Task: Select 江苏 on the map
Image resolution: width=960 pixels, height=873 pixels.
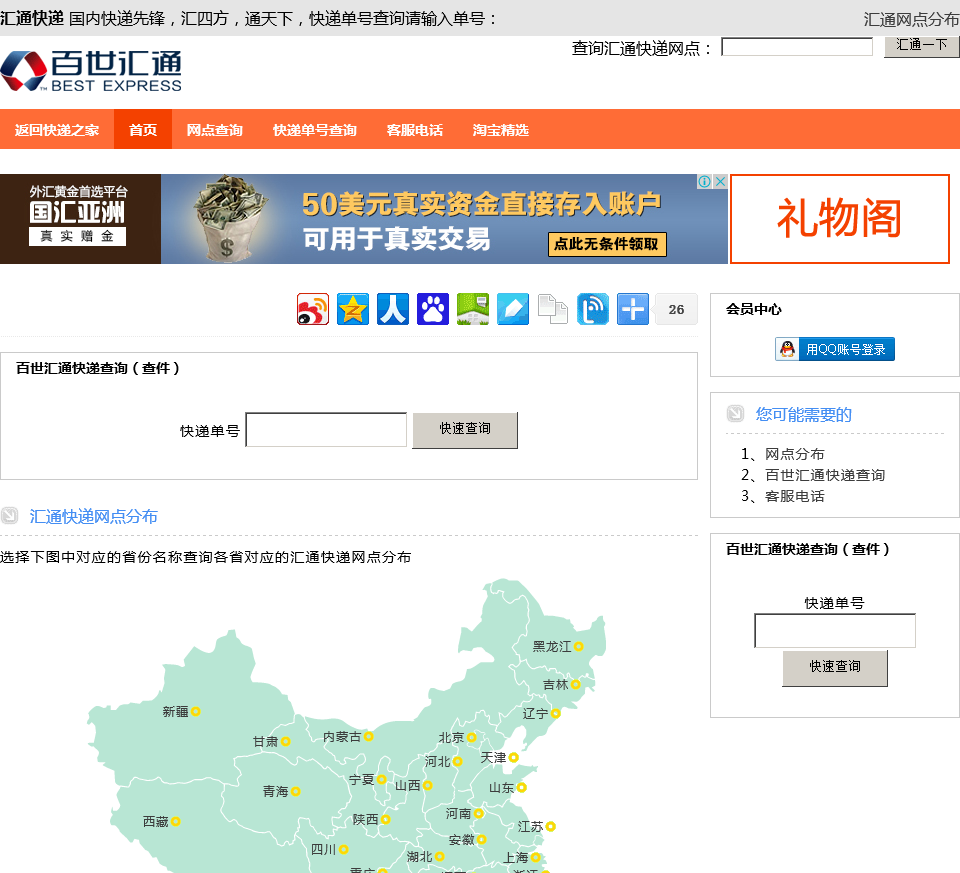Action: [x=536, y=826]
